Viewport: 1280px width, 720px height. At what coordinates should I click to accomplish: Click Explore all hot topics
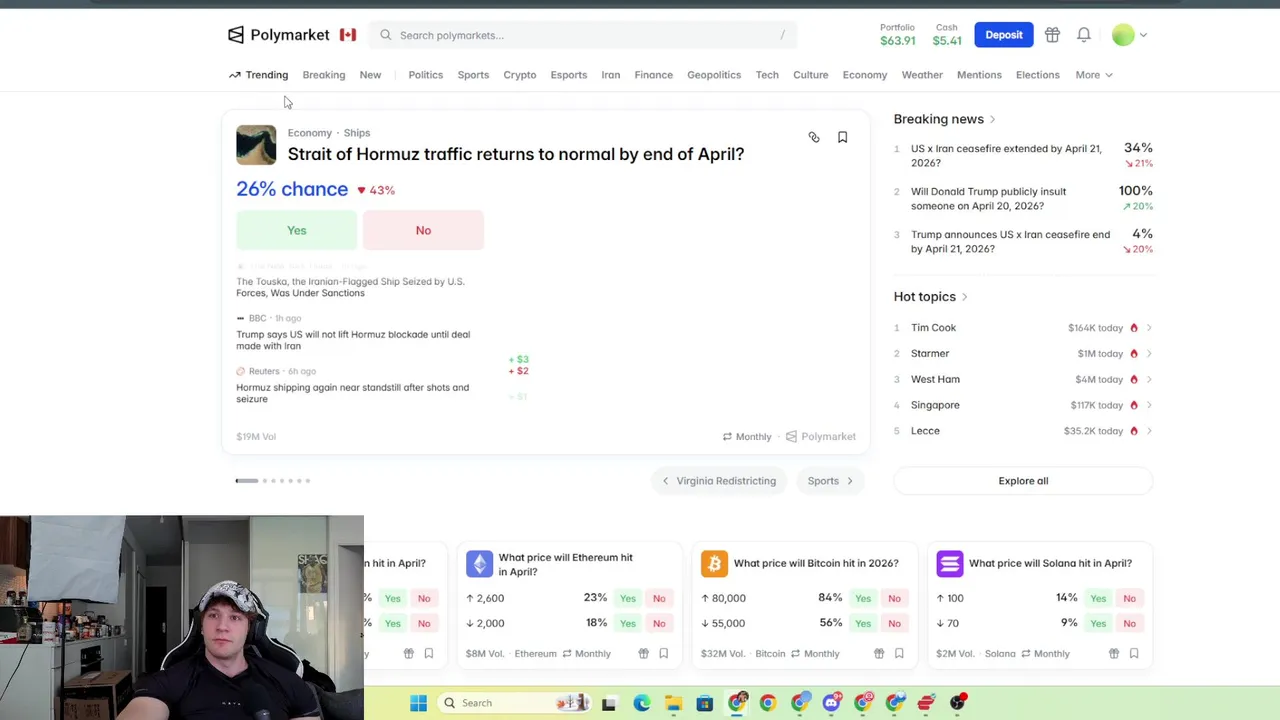coord(1023,481)
